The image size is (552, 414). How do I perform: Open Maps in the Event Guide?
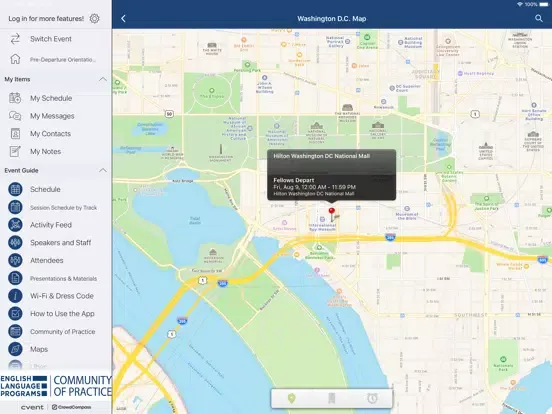[56, 349]
